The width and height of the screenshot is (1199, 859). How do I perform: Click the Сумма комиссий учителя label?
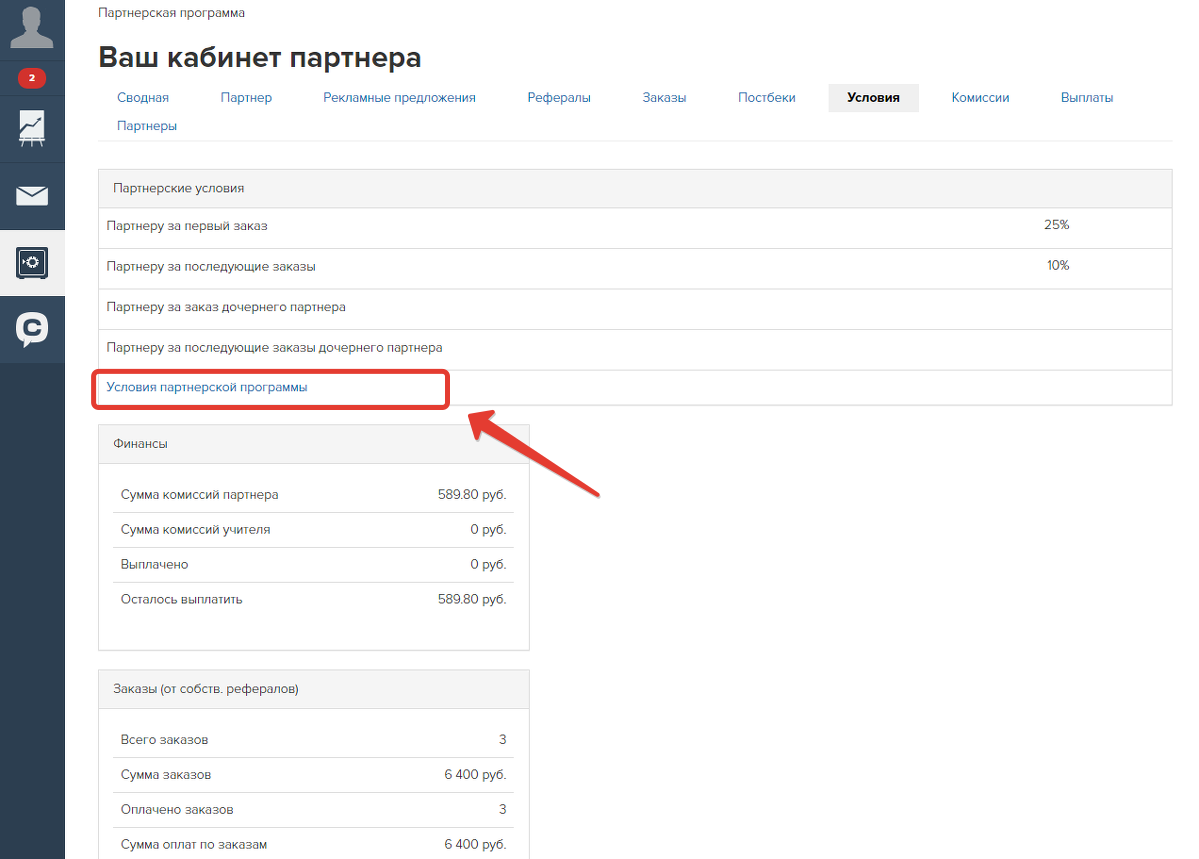(195, 530)
